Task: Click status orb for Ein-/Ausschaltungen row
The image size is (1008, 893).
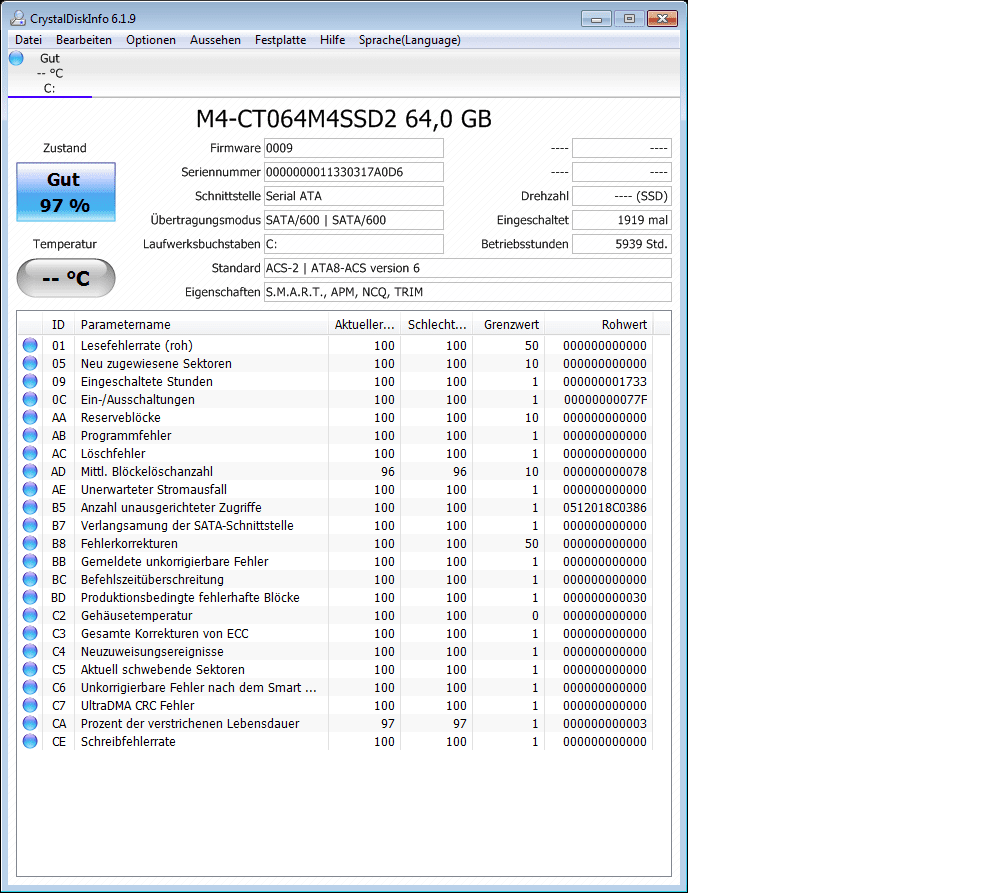Action: coord(30,399)
